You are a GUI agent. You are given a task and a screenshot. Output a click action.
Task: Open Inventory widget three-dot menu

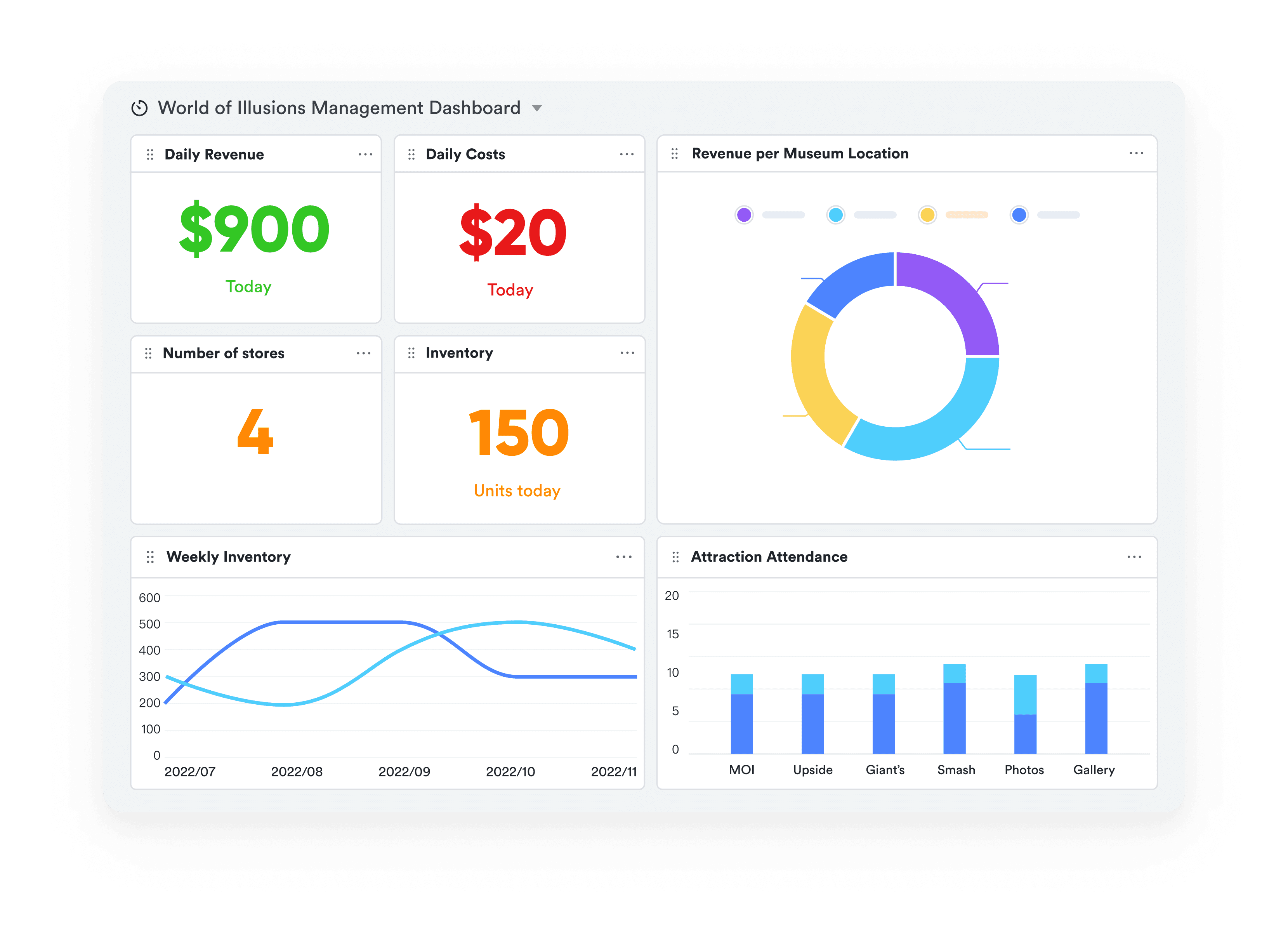[x=627, y=353]
